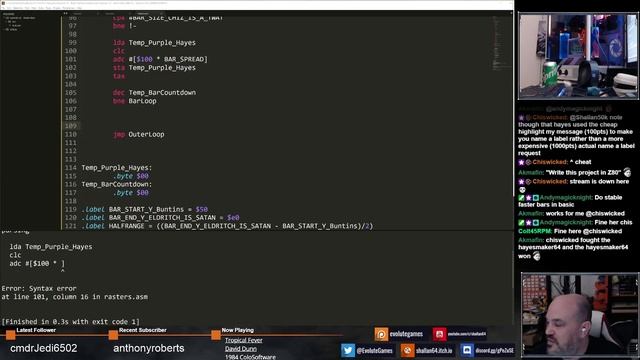Click the emote after 'Write this project in Z80'
Image resolution: width=640 pixels, height=360 pixels.
coord(627,173)
